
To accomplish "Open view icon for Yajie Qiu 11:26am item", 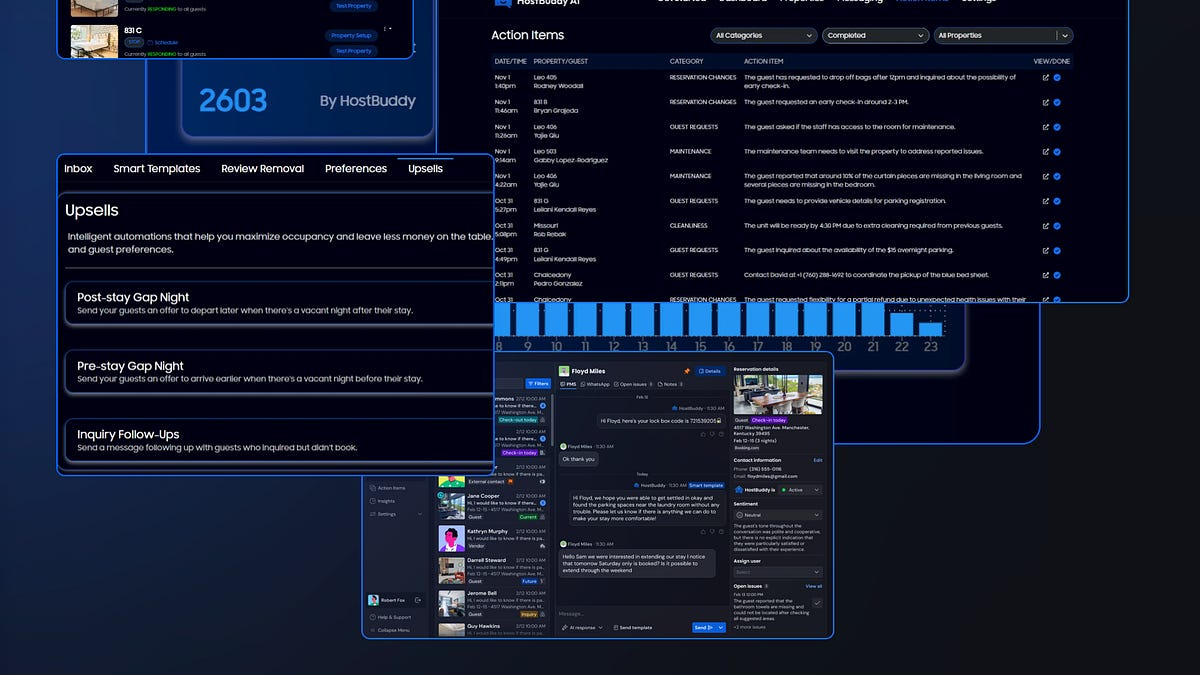I will pos(1046,127).
